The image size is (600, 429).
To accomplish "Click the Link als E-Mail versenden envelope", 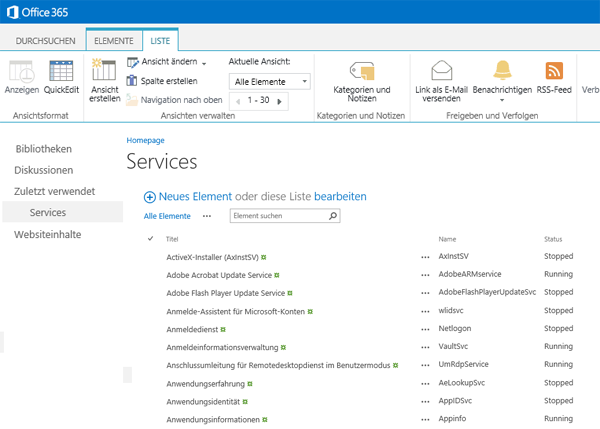I will click(x=442, y=70).
